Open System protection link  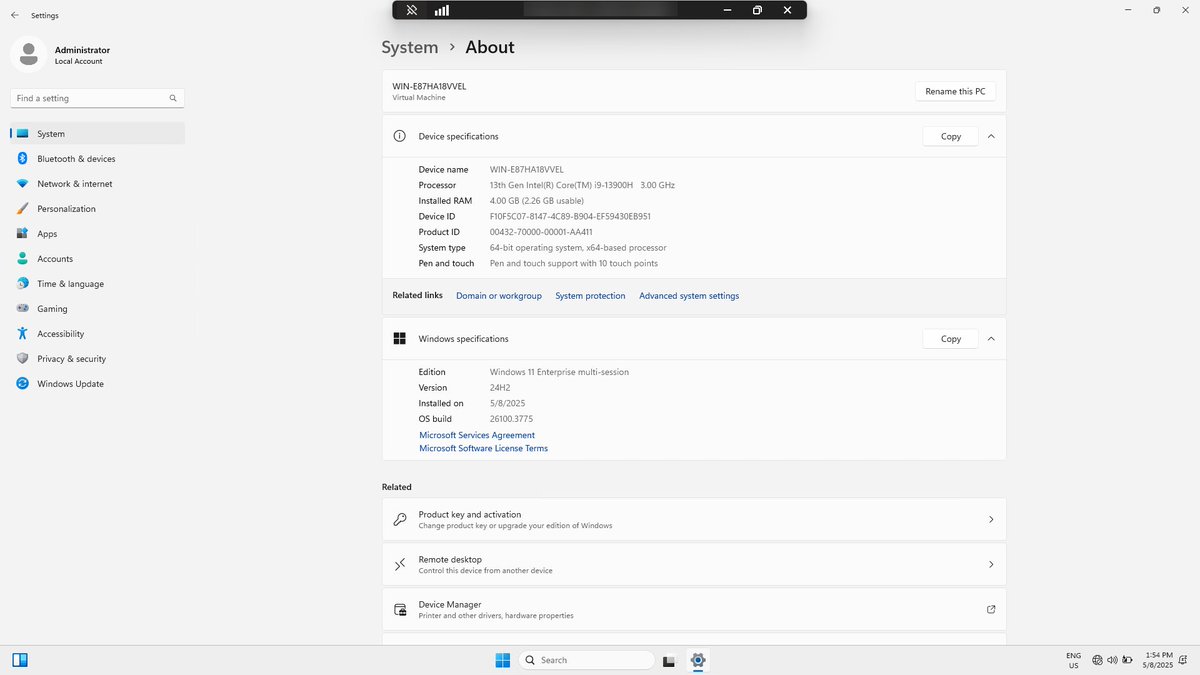click(590, 296)
